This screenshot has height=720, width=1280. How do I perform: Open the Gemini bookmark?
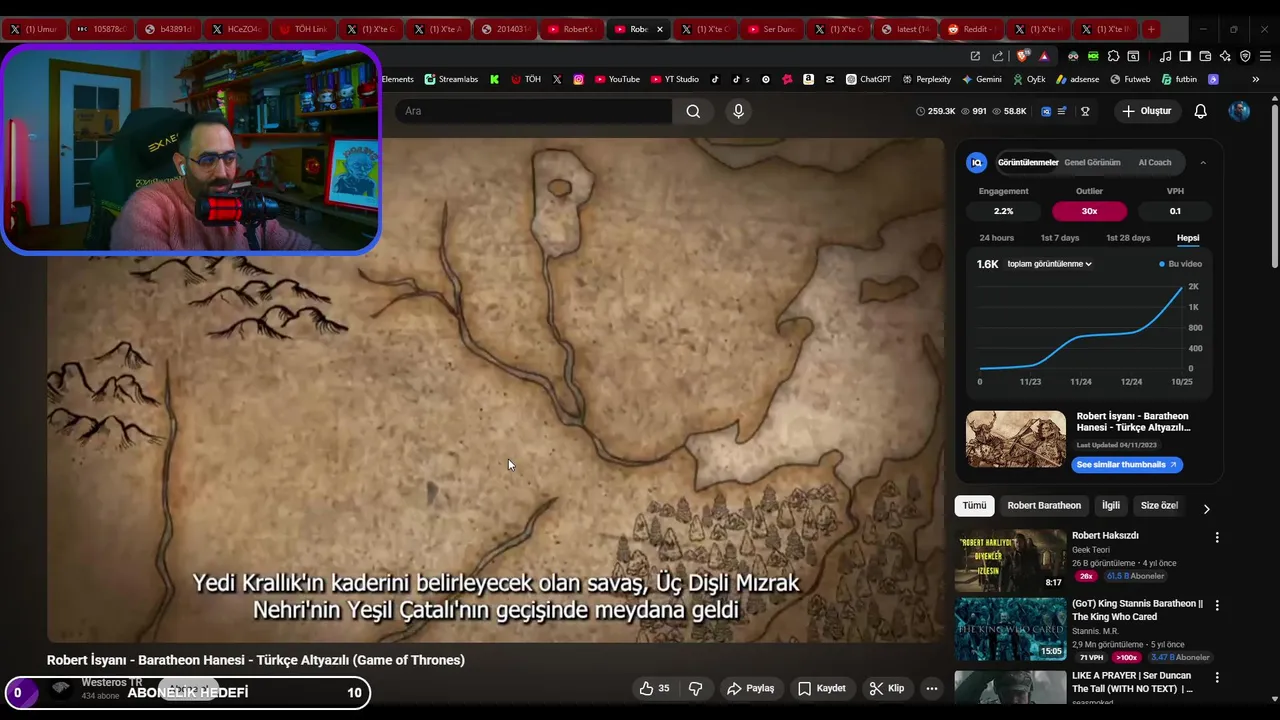pyautogui.click(x=981, y=79)
